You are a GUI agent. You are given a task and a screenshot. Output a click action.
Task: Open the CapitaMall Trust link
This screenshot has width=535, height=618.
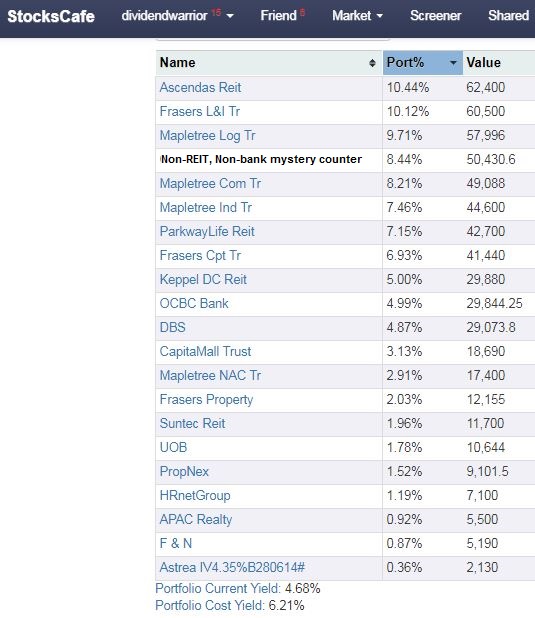click(205, 352)
